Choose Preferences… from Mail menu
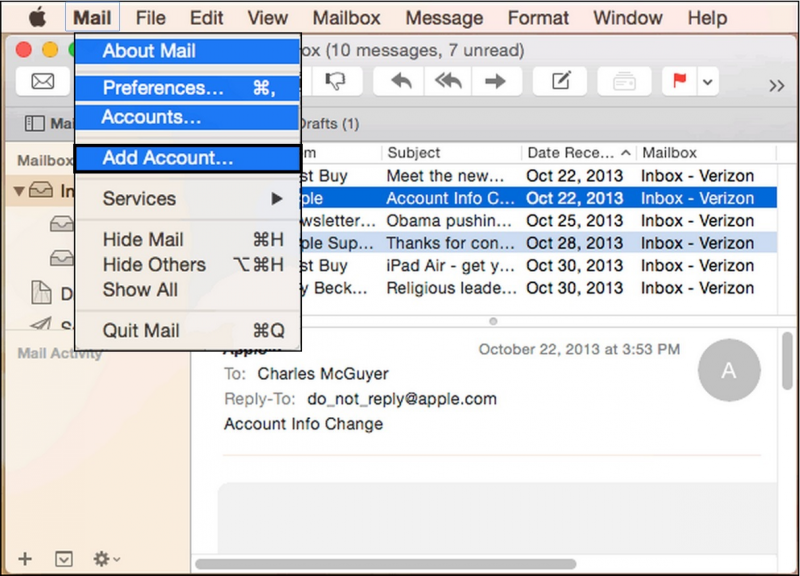800x576 pixels. point(187,88)
